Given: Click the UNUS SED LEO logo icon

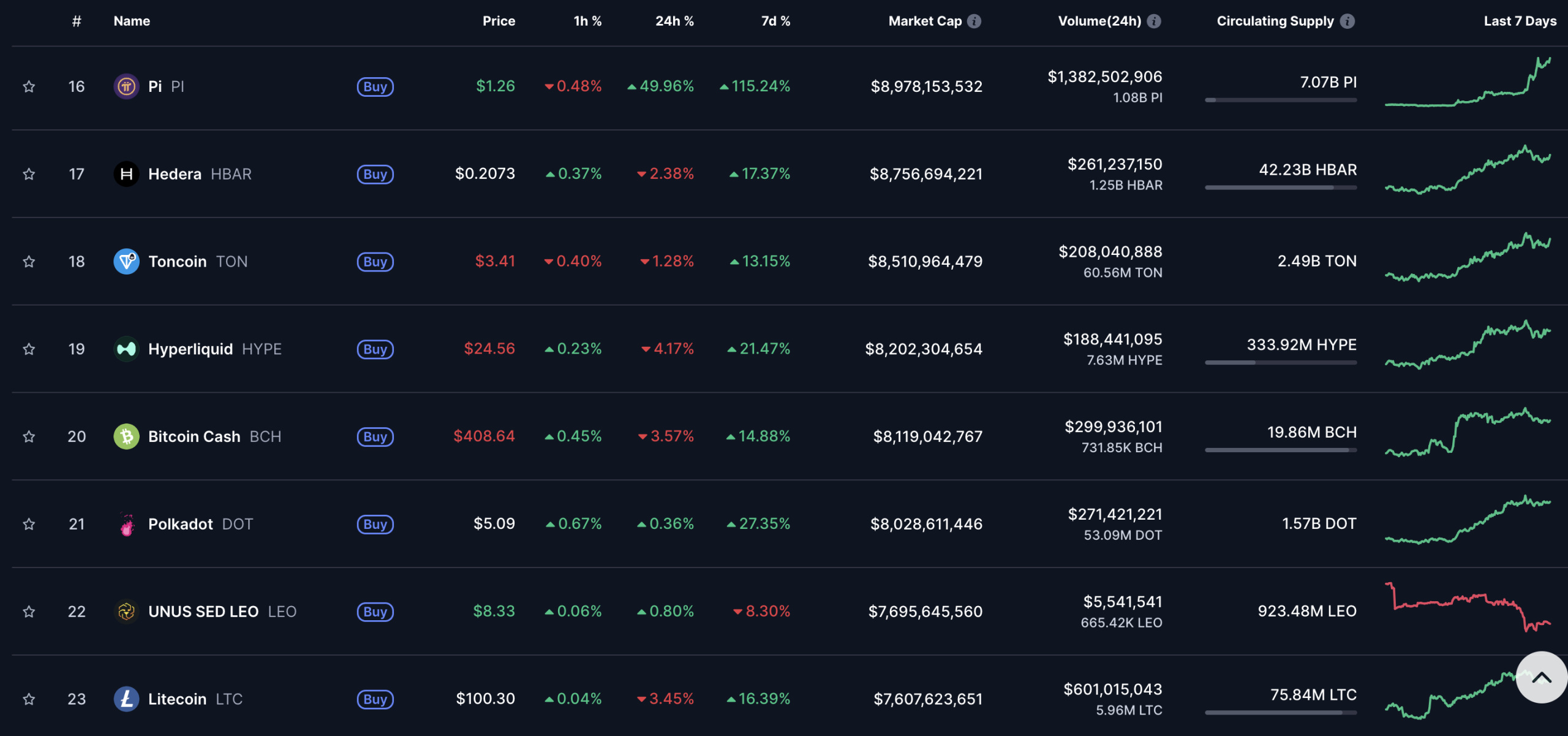Looking at the screenshot, I should [126, 612].
